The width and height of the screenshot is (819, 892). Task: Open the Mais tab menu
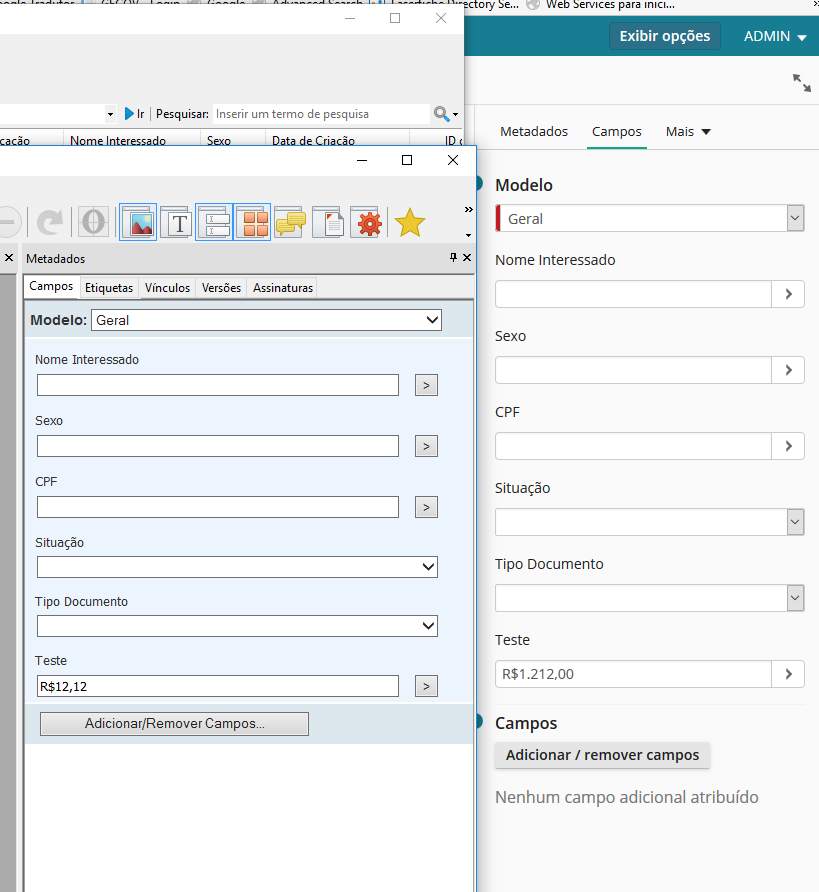(x=688, y=132)
